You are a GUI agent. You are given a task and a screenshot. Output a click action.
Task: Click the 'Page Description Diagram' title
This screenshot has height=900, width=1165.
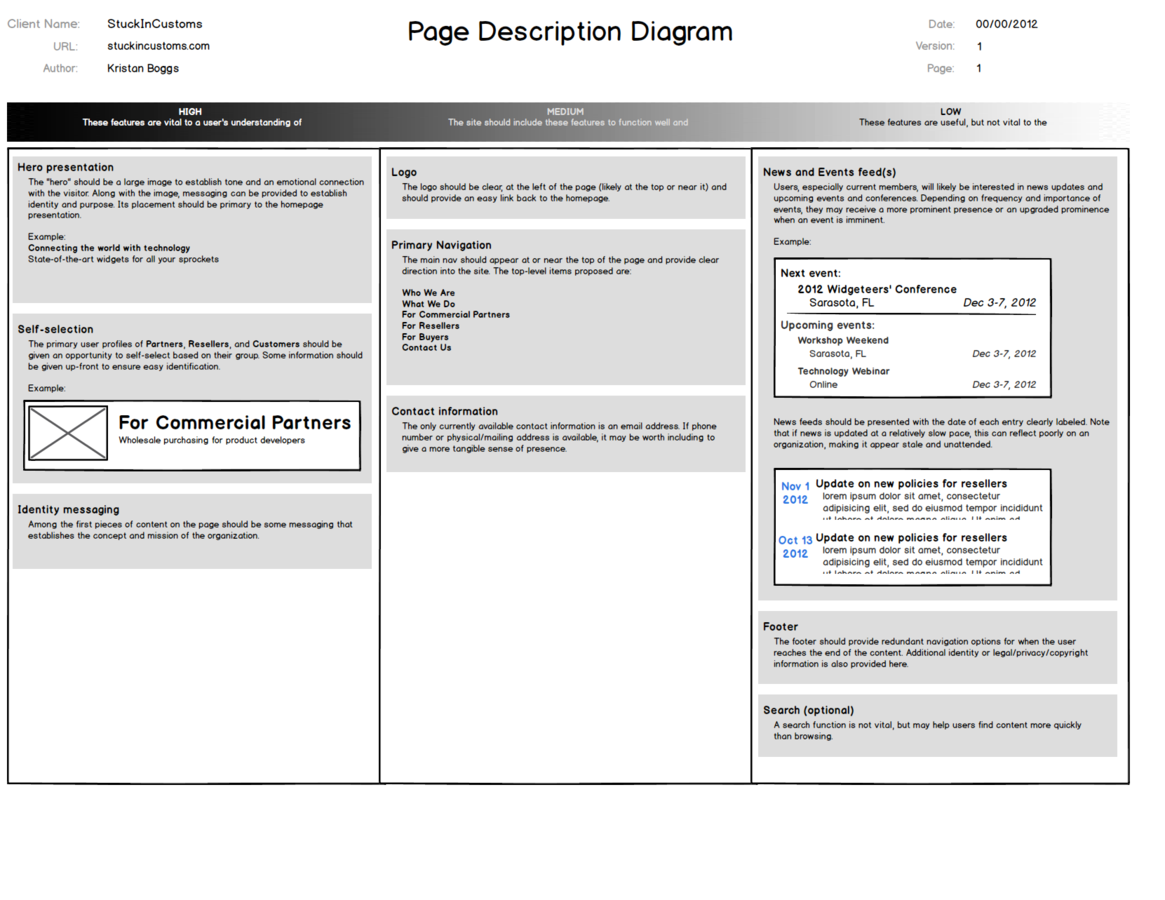(x=569, y=32)
